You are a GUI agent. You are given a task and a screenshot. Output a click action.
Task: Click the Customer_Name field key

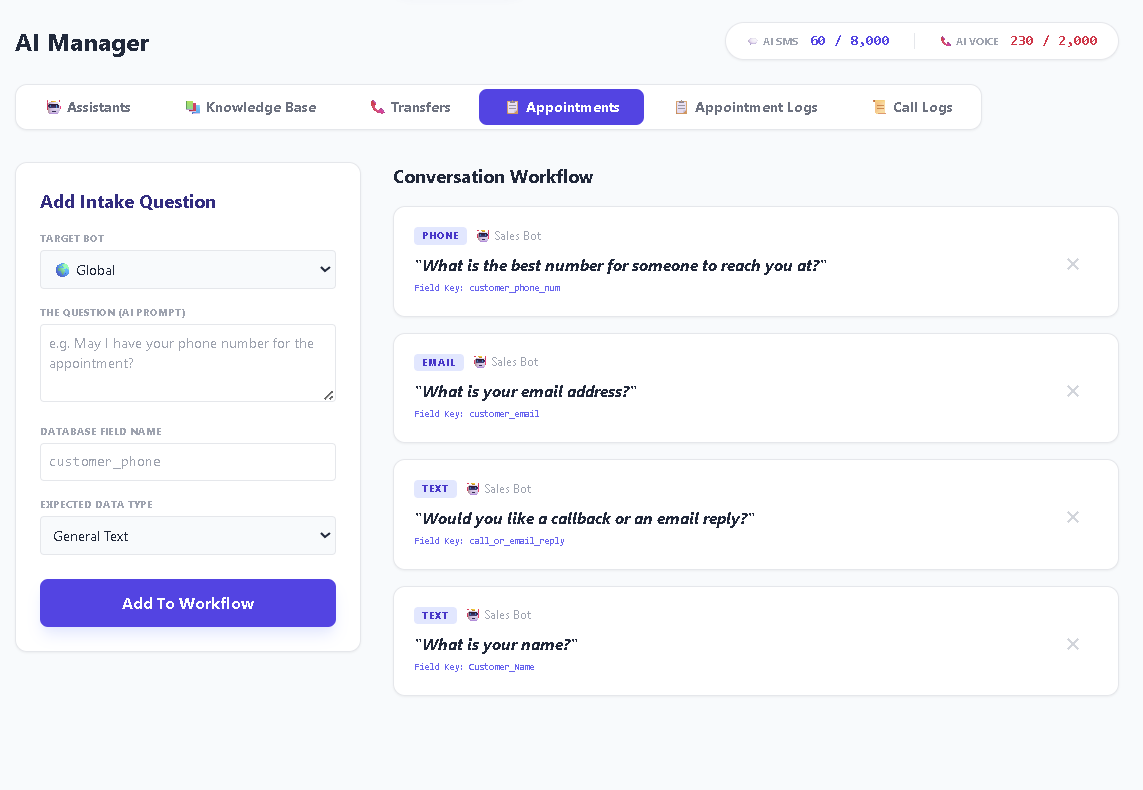[x=502, y=667]
